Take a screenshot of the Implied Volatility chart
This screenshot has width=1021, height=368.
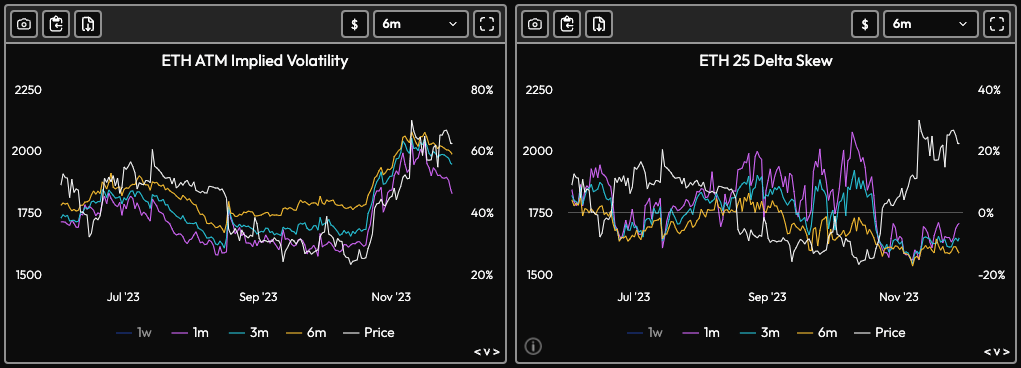tap(23, 24)
